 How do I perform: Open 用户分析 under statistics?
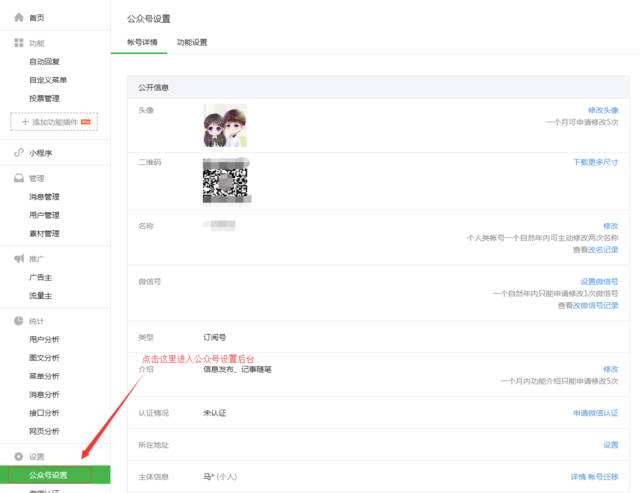click(44, 340)
